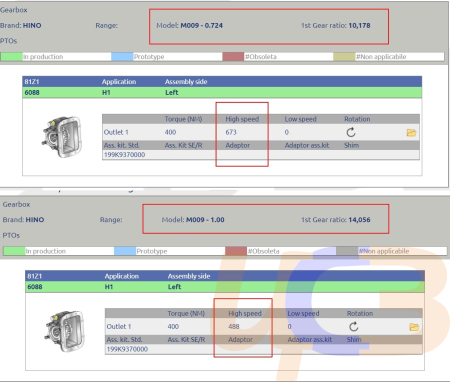
Task: Click the Torque (NM) header in the 673 table
Action: tap(183, 119)
